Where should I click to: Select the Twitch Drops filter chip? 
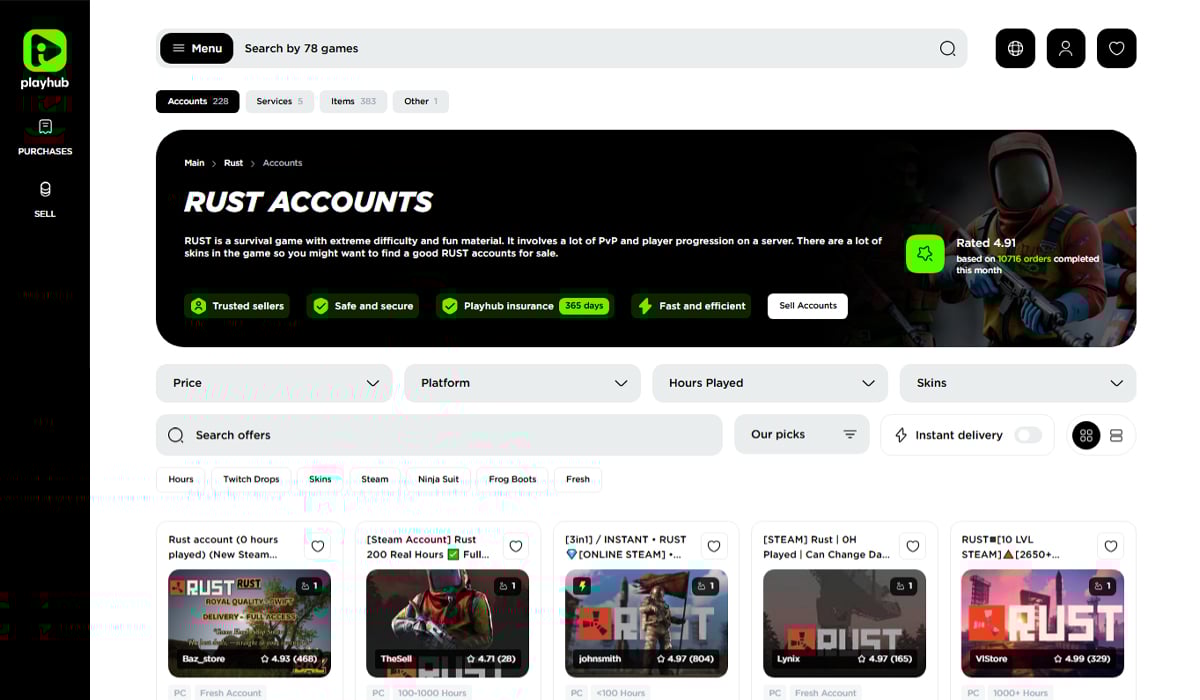coord(251,479)
